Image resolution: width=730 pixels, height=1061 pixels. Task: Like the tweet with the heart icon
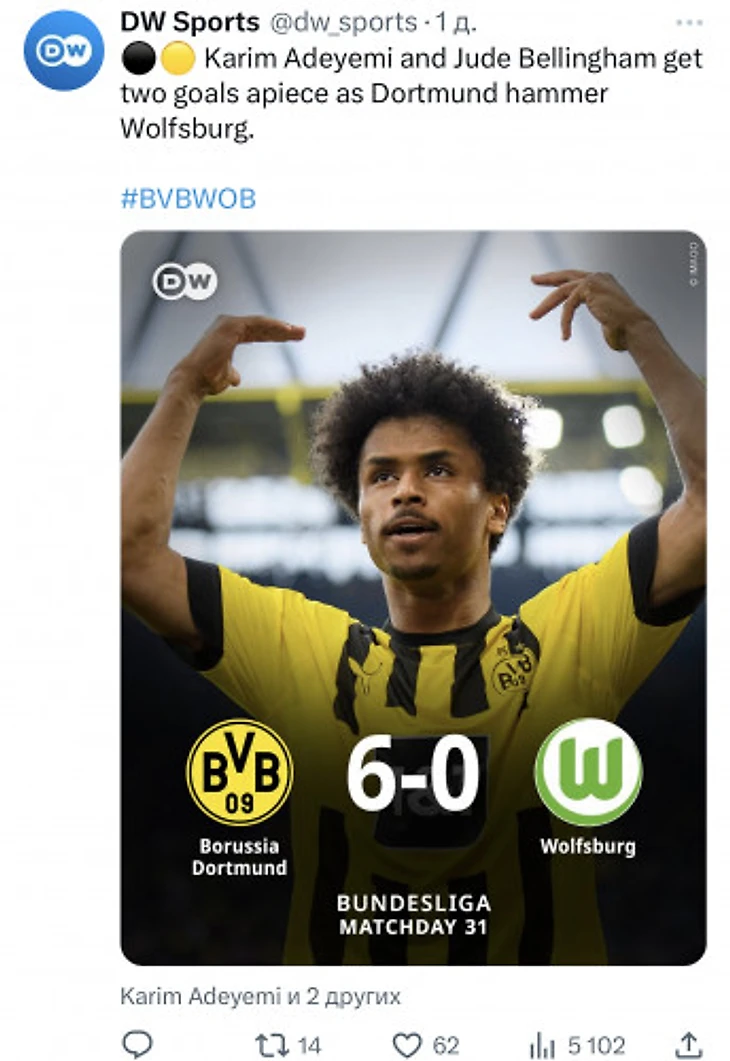407,1045
